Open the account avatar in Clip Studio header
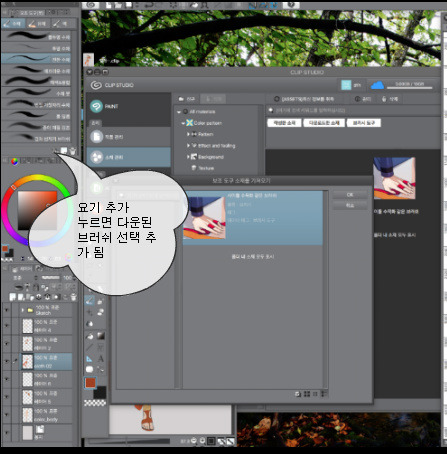 pyautogui.click(x=346, y=85)
